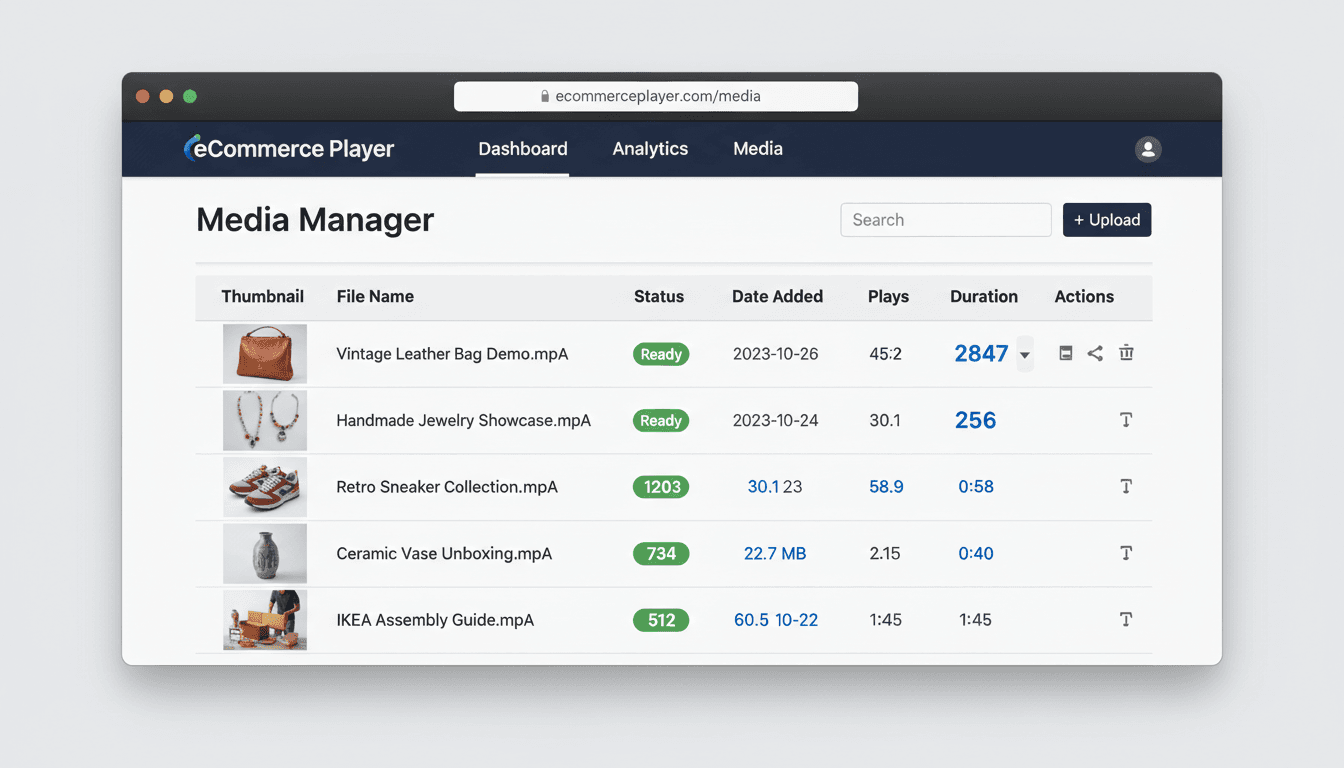Open the share icon for Vintage Leather Bag Demo
Image resolution: width=1344 pixels, height=768 pixels.
tap(1095, 353)
